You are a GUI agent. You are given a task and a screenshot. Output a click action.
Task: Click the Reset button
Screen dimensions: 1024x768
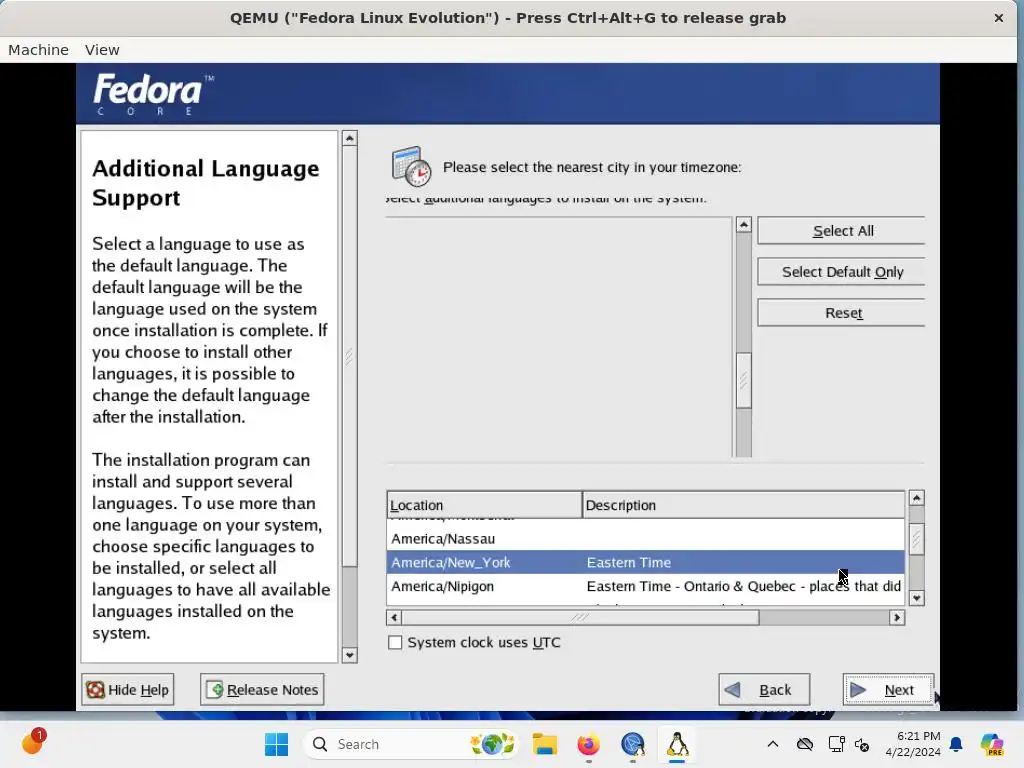(x=841, y=313)
